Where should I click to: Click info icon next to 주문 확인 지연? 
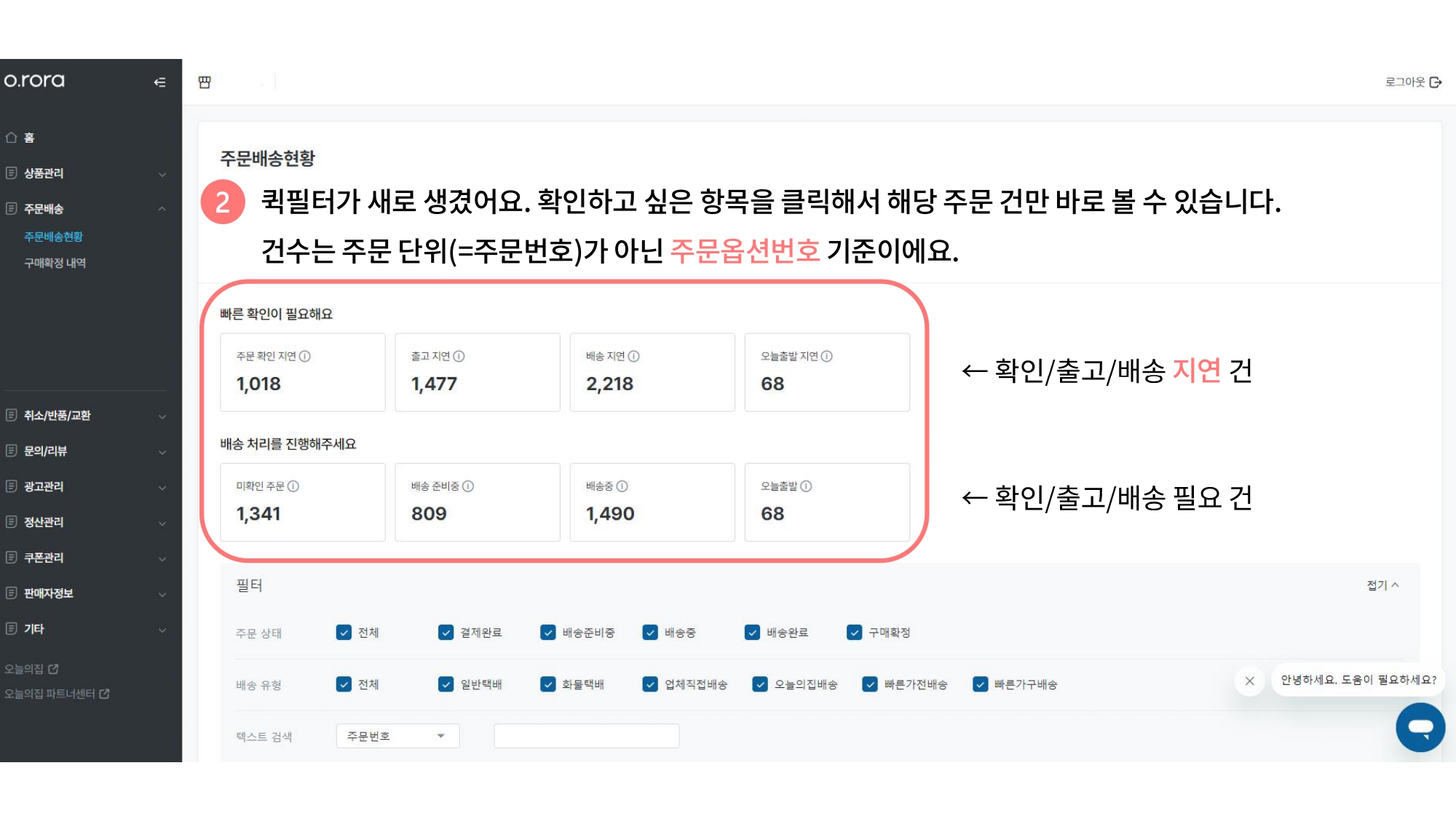pos(305,356)
